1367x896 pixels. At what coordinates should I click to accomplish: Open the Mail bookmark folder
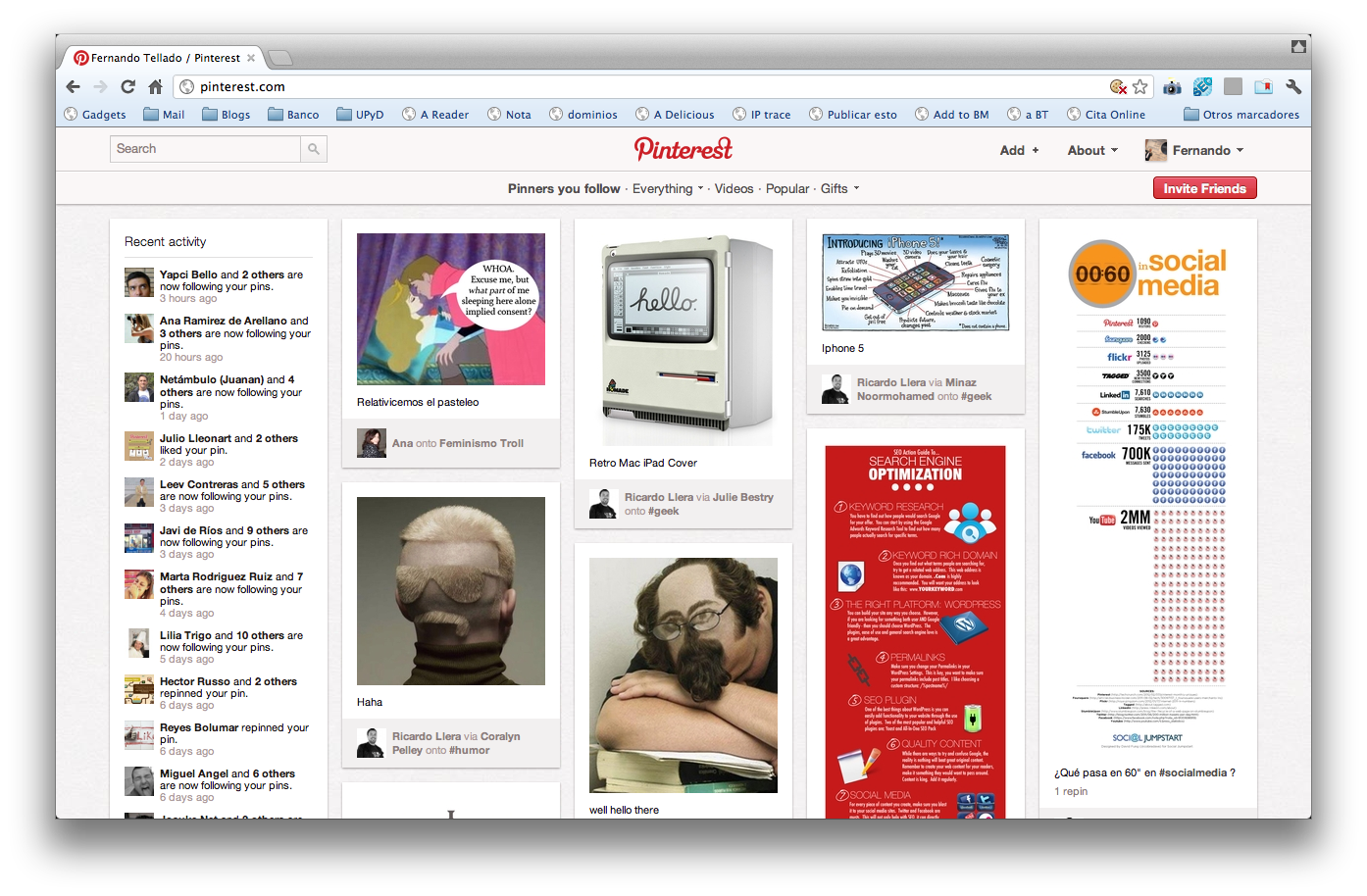coord(164,115)
